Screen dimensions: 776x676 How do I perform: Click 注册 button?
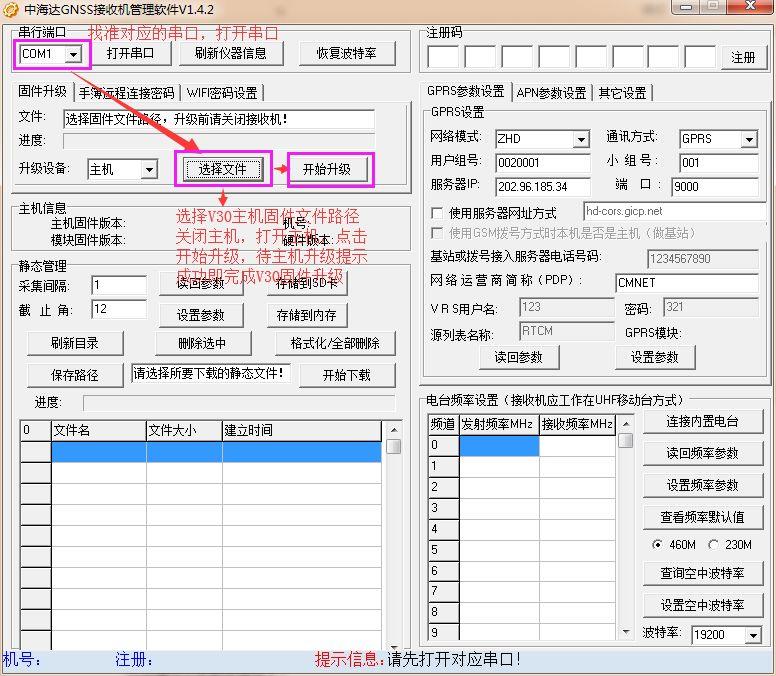(x=743, y=58)
